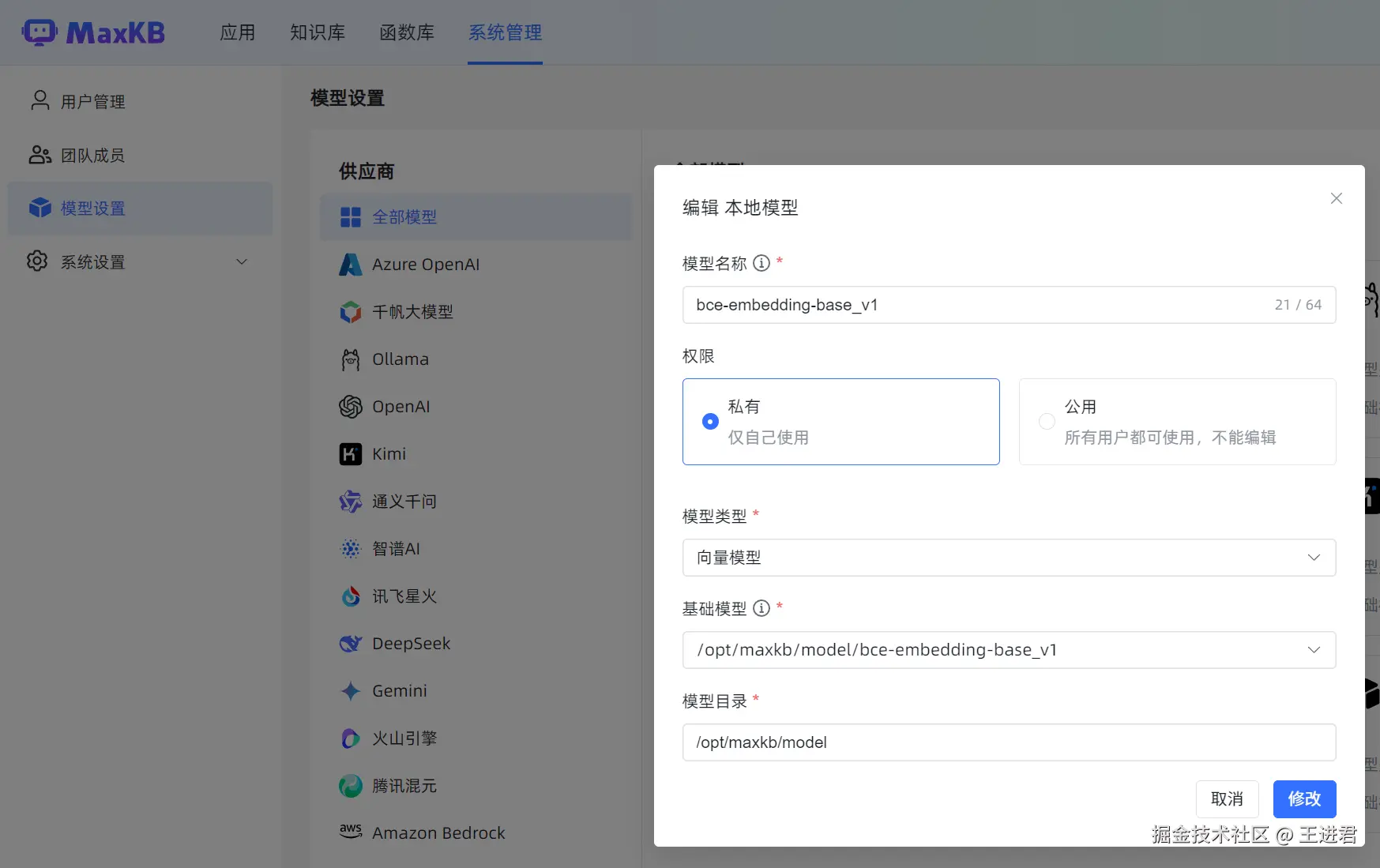Viewport: 1380px width, 868px height.
Task: Focus the 模型名称 input field
Action: pyautogui.click(x=1010, y=305)
